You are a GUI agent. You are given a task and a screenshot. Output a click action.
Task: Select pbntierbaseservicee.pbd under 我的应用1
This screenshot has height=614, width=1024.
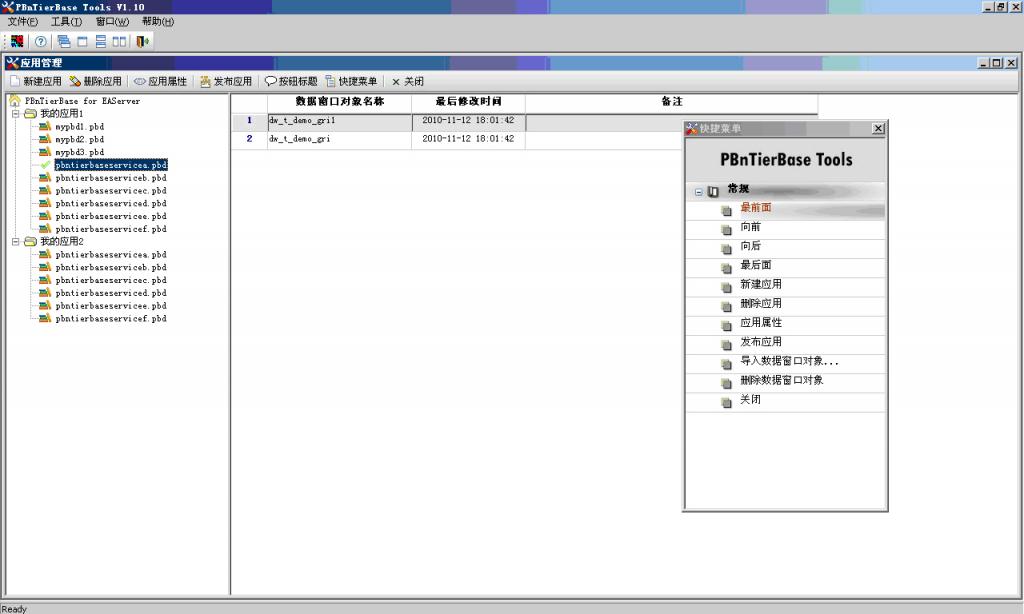(111, 216)
